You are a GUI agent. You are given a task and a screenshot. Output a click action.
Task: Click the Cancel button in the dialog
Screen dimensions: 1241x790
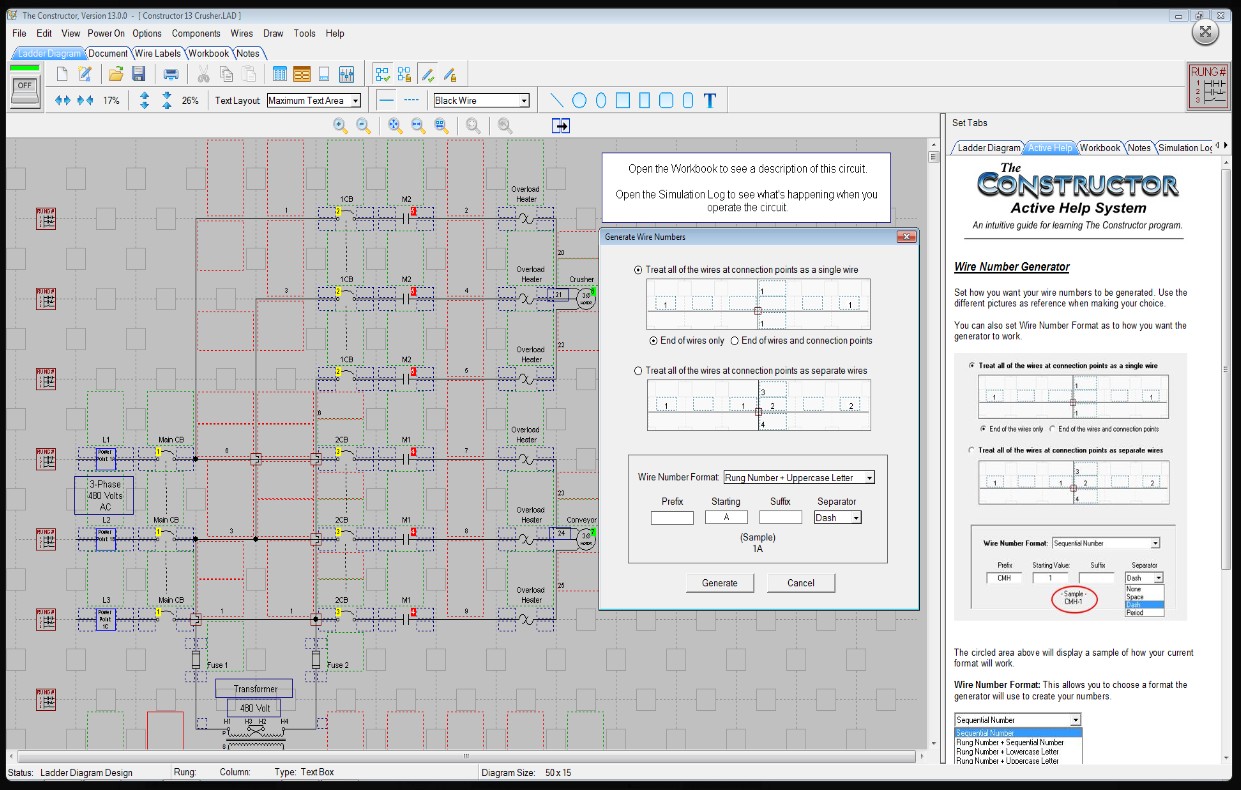pos(801,583)
